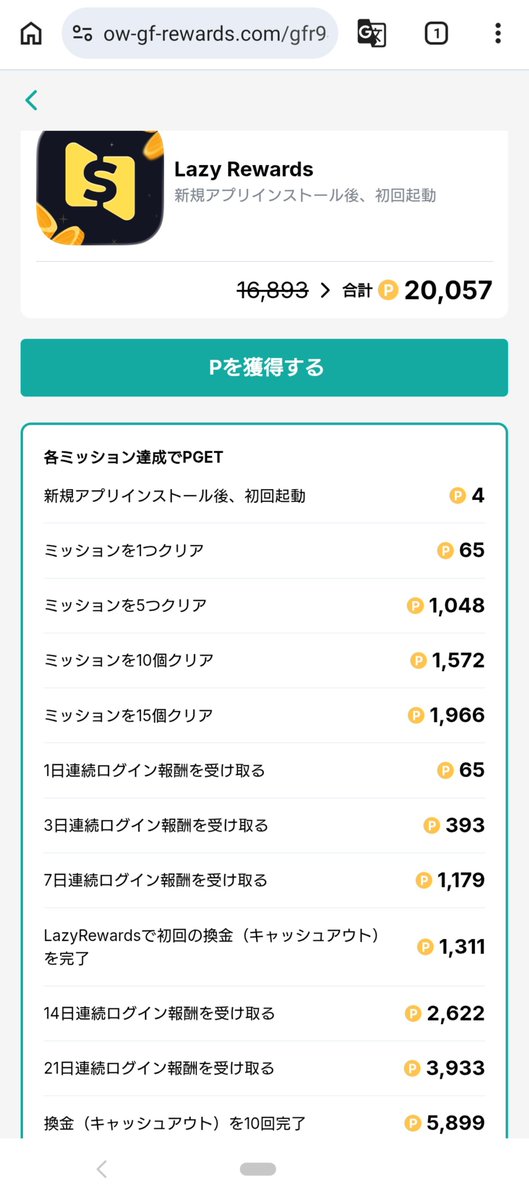Open the tab switcher showing 1 tab
Screen dimensions: 529x1200
tap(436, 34)
